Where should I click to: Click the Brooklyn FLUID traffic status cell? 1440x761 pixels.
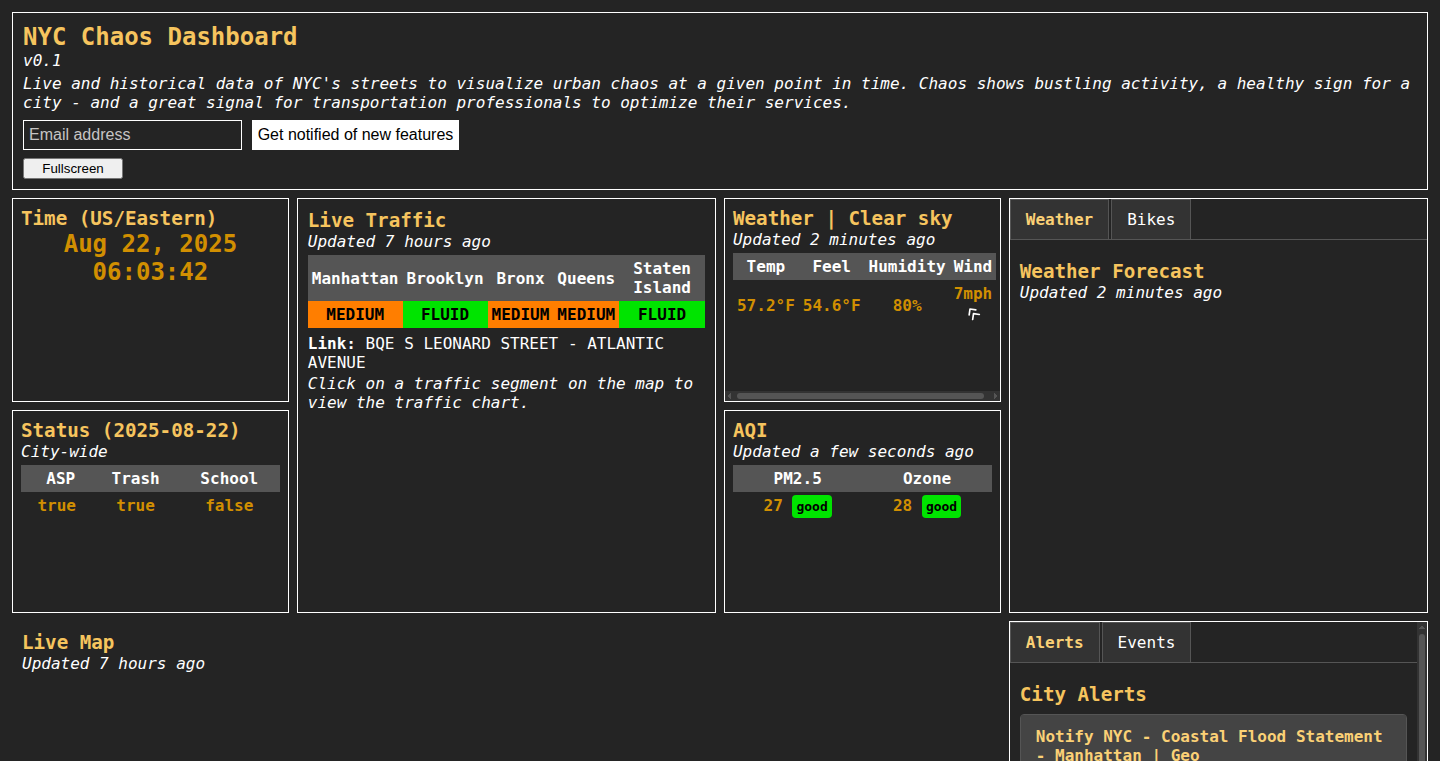pyautogui.click(x=445, y=314)
